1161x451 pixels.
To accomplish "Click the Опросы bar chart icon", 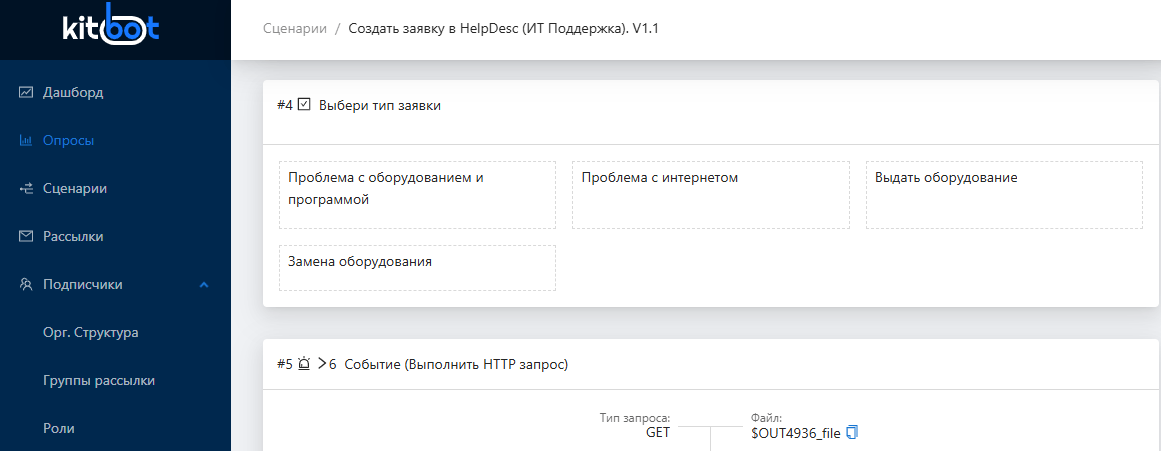I will tap(27, 141).
